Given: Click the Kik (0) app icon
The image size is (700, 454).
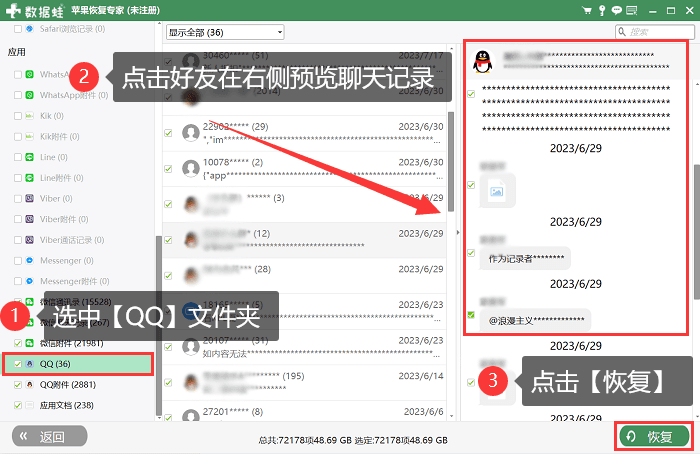Looking at the screenshot, I should click(x=29, y=116).
